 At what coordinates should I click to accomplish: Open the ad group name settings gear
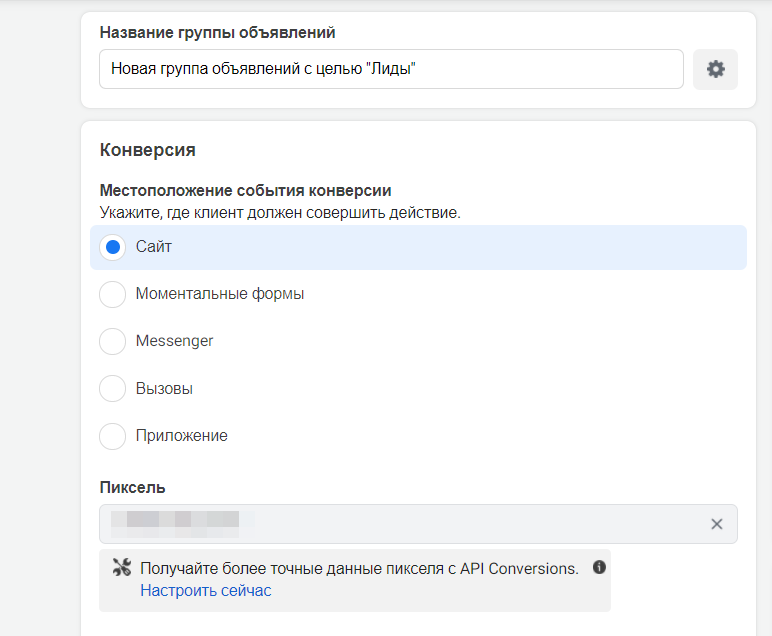(715, 69)
